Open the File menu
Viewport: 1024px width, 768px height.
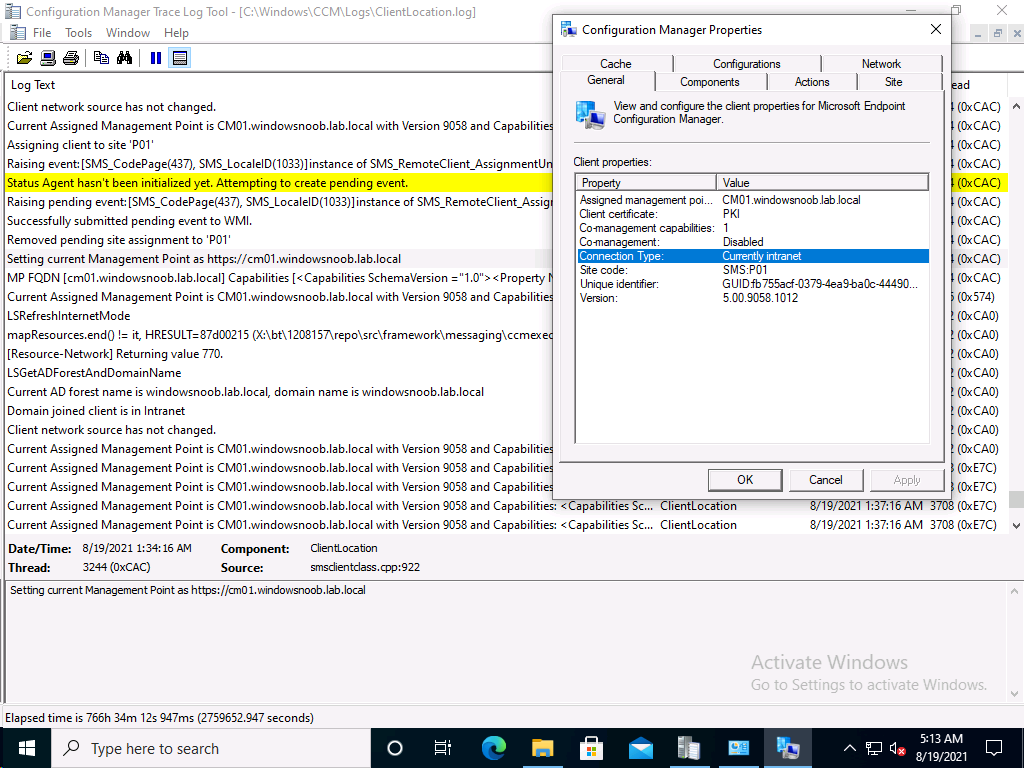(x=42, y=33)
